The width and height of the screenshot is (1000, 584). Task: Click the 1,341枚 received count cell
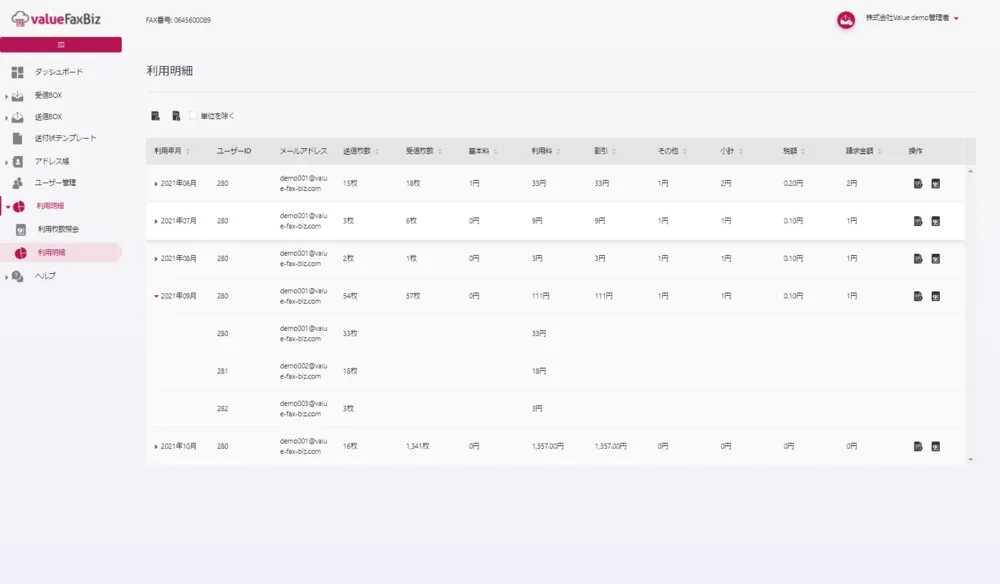click(418, 446)
